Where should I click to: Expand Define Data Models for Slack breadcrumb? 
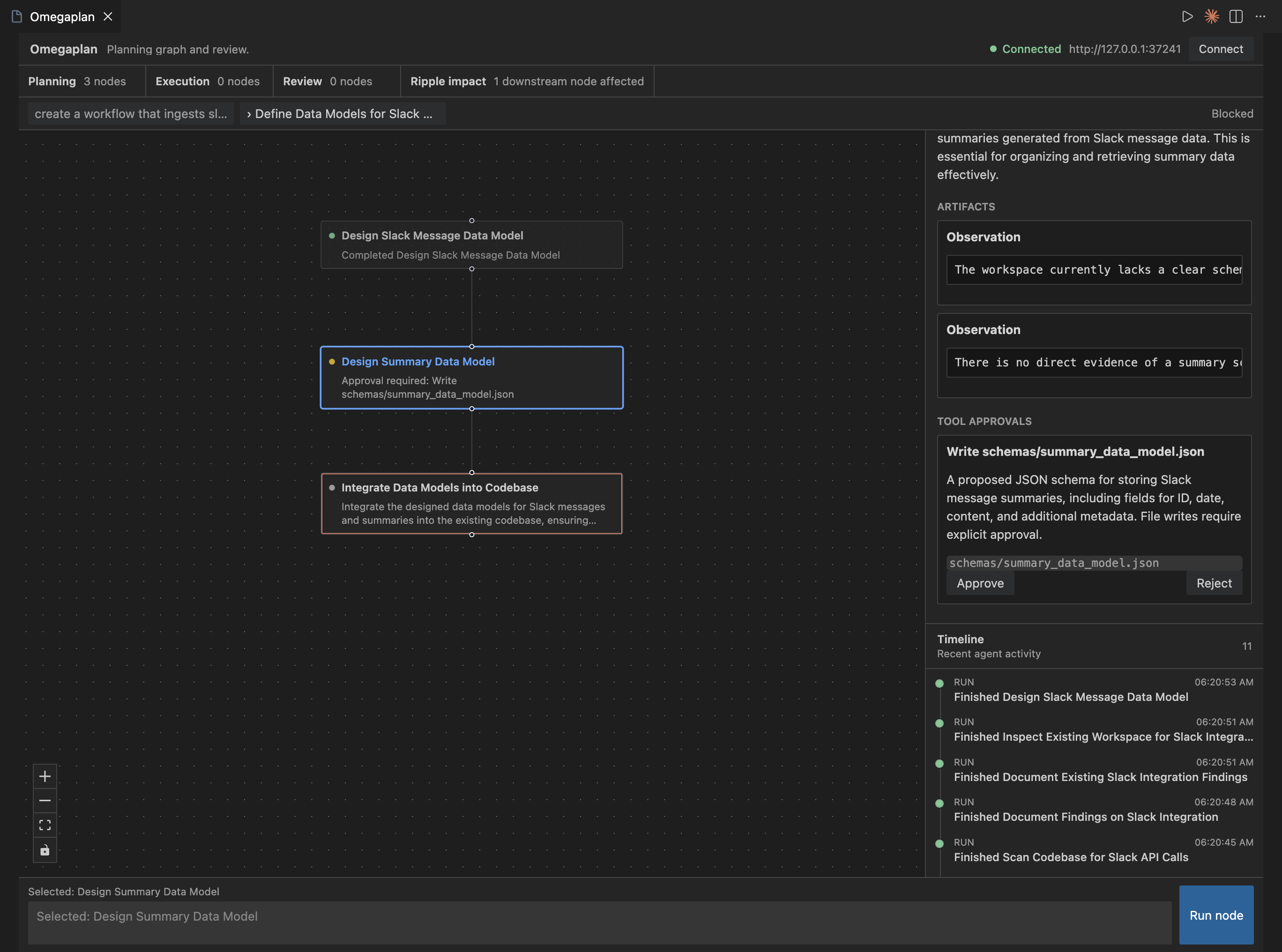pos(343,113)
